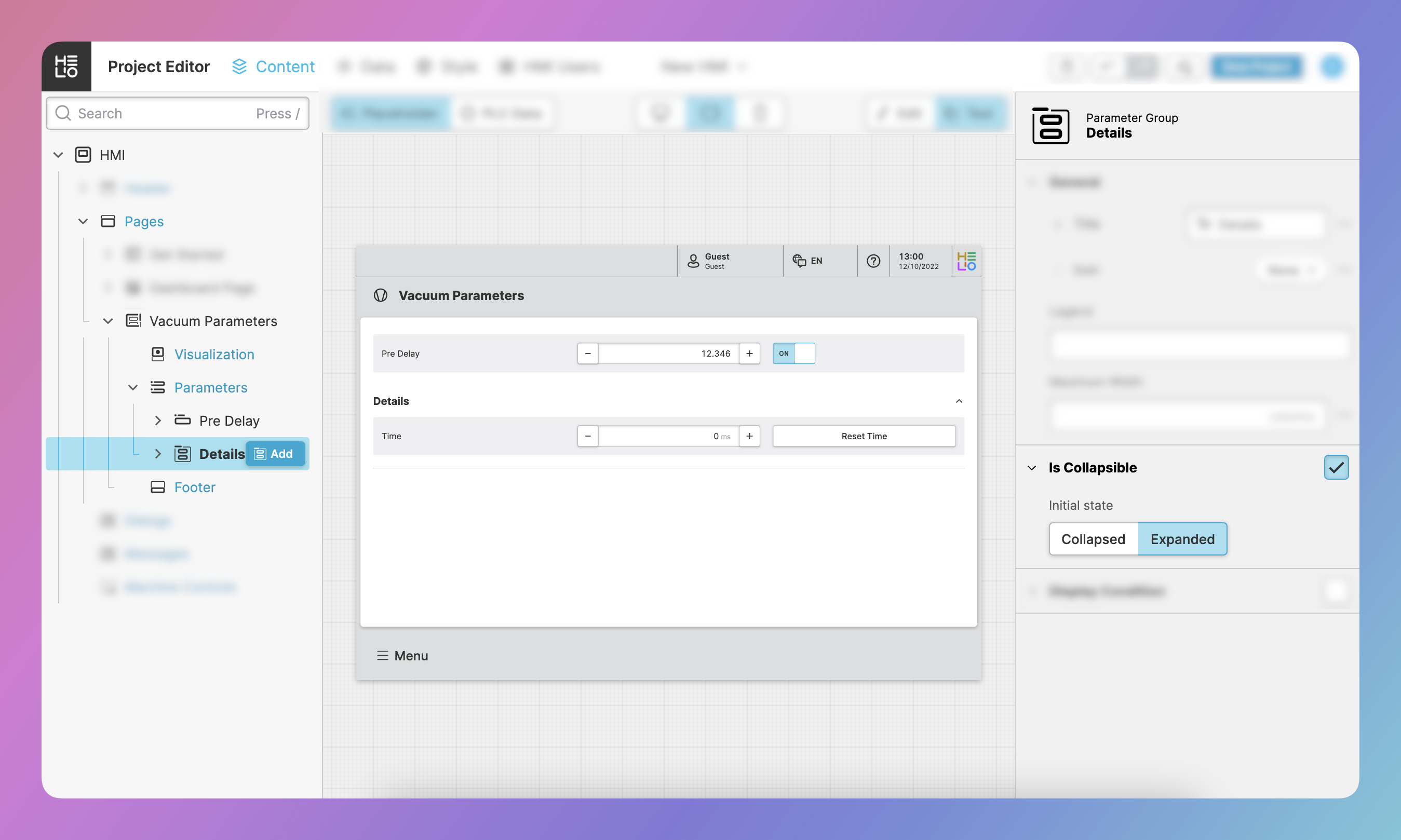This screenshot has height=840, width=1401.
Task: Collapse the Pages tree node
Action: click(x=83, y=221)
